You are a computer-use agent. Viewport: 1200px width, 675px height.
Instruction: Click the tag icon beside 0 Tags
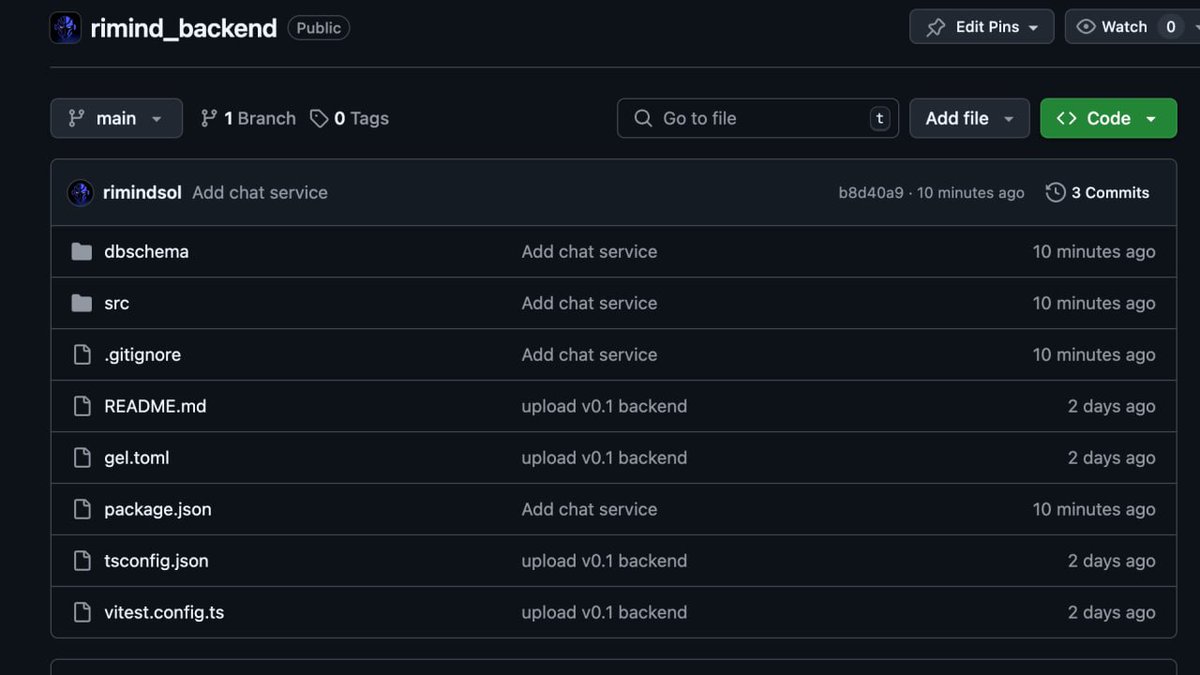(319, 118)
